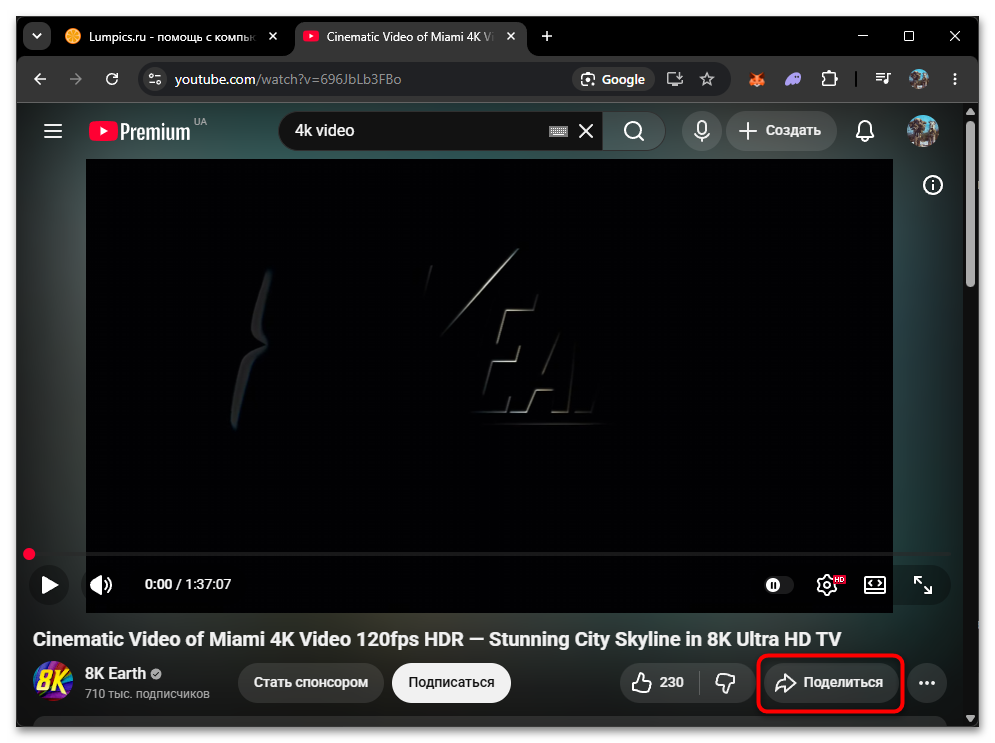Image resolution: width=995 pixels, height=743 pixels.
Task: Like the video with thumbs up
Action: tap(658, 683)
